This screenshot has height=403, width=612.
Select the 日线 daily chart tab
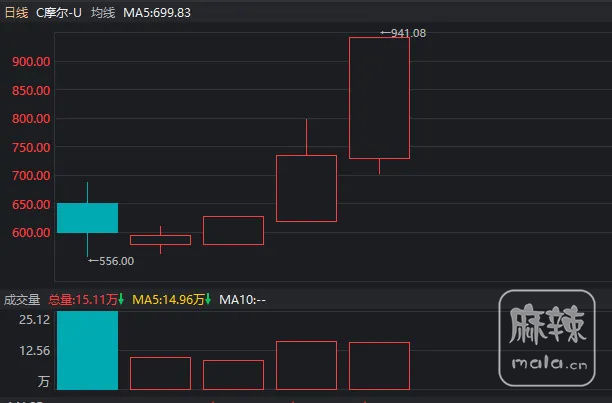click(x=16, y=13)
